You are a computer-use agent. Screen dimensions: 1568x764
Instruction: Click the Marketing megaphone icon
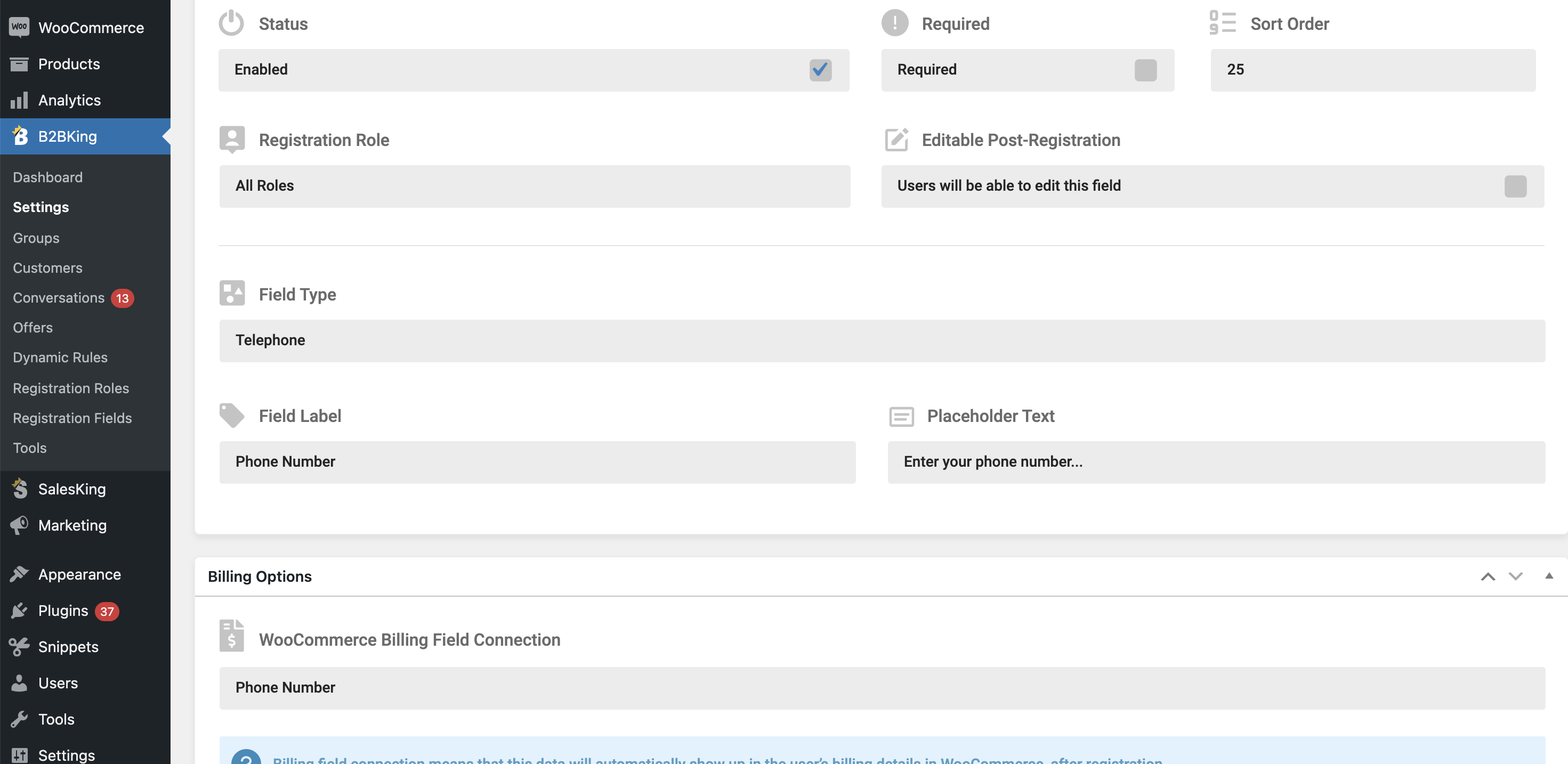pos(19,525)
